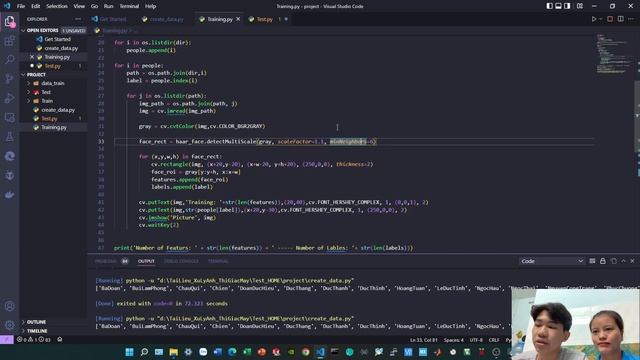
Task: Switch to the Terminal panel tab
Action: [x=218, y=261]
